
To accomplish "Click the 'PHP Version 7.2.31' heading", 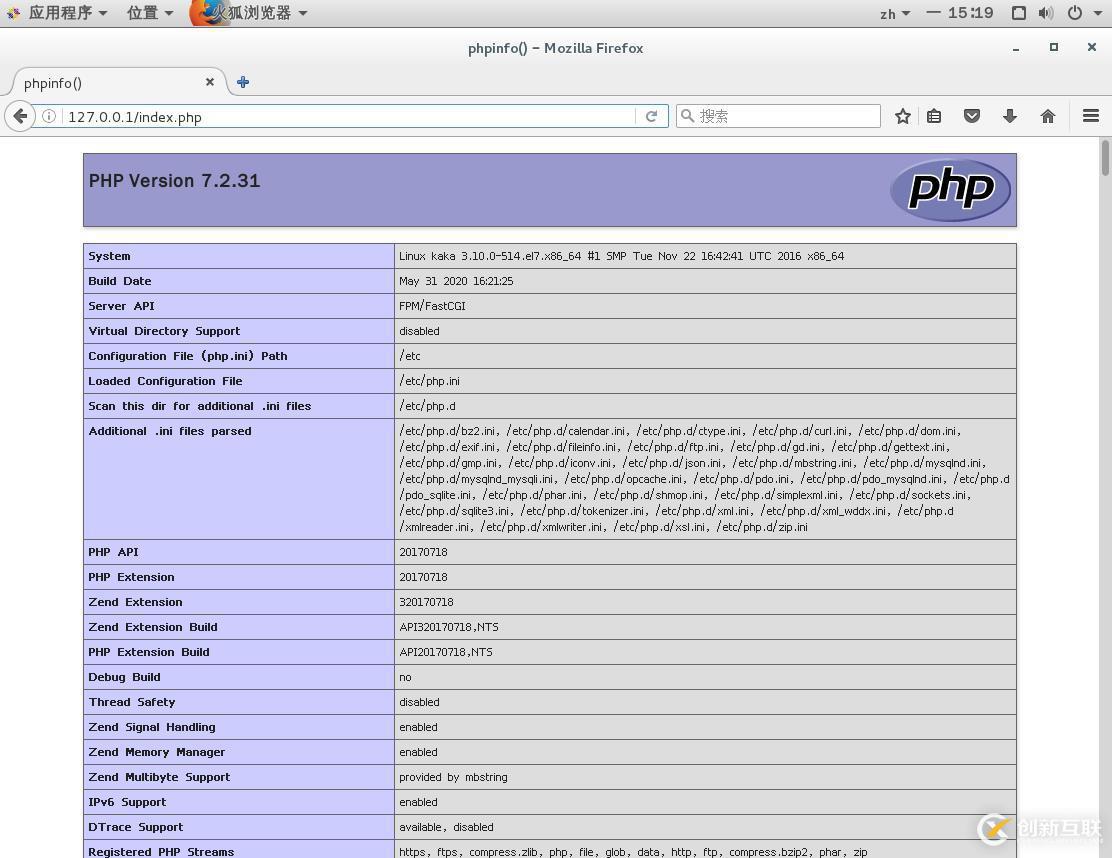I will coord(174,181).
